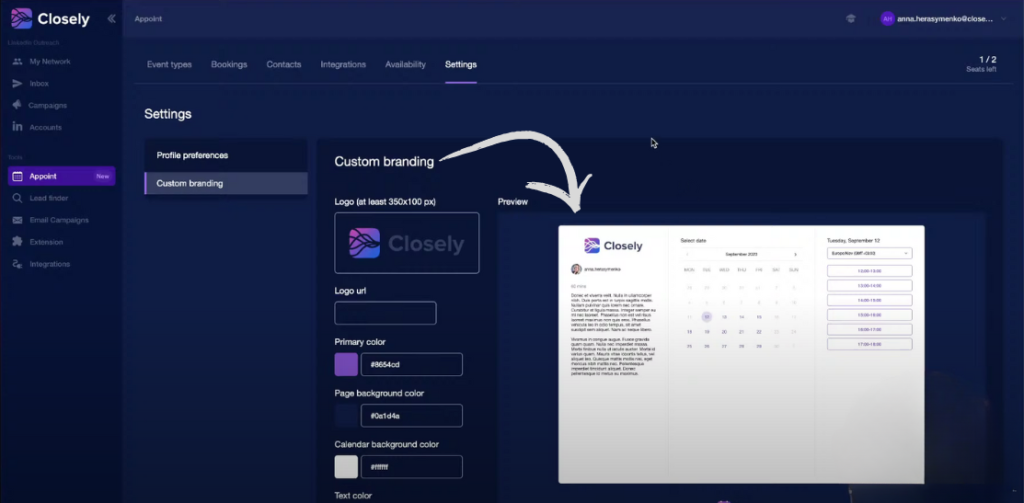
Task: Pick the 14:00-15:00 time slot
Action: (869, 300)
